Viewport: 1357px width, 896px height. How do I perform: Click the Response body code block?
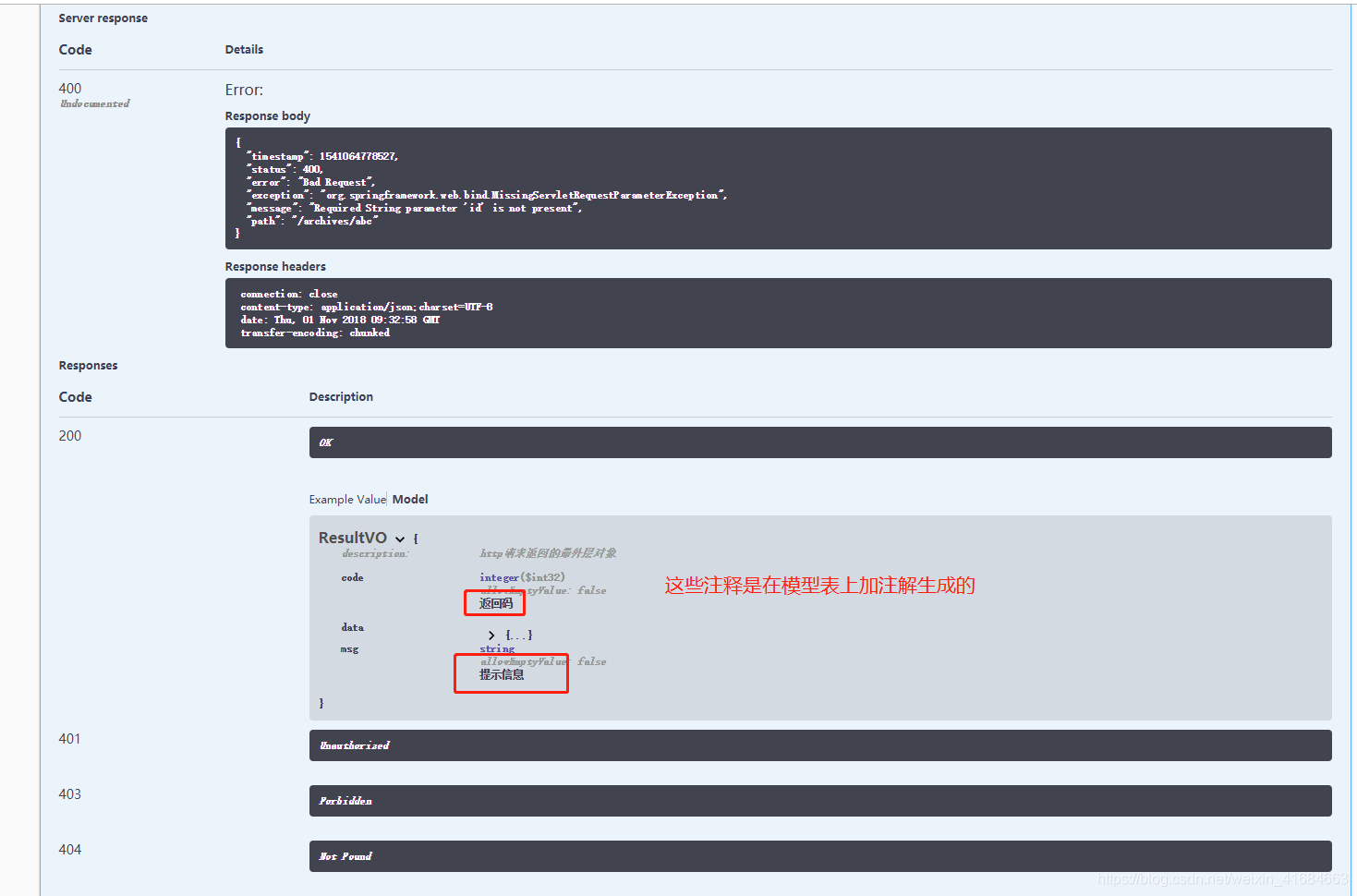[x=779, y=188]
